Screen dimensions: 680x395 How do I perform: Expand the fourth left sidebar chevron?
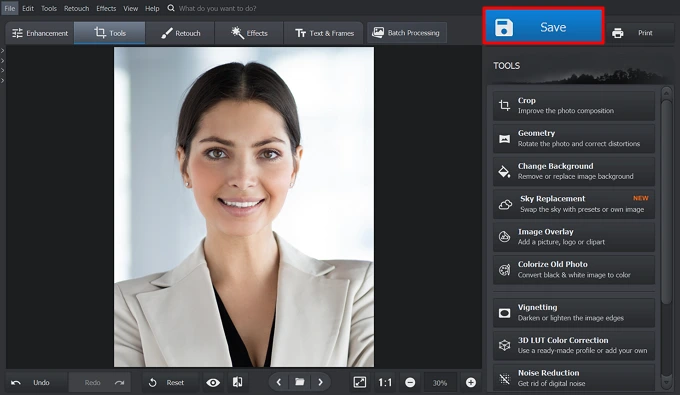click(3, 81)
